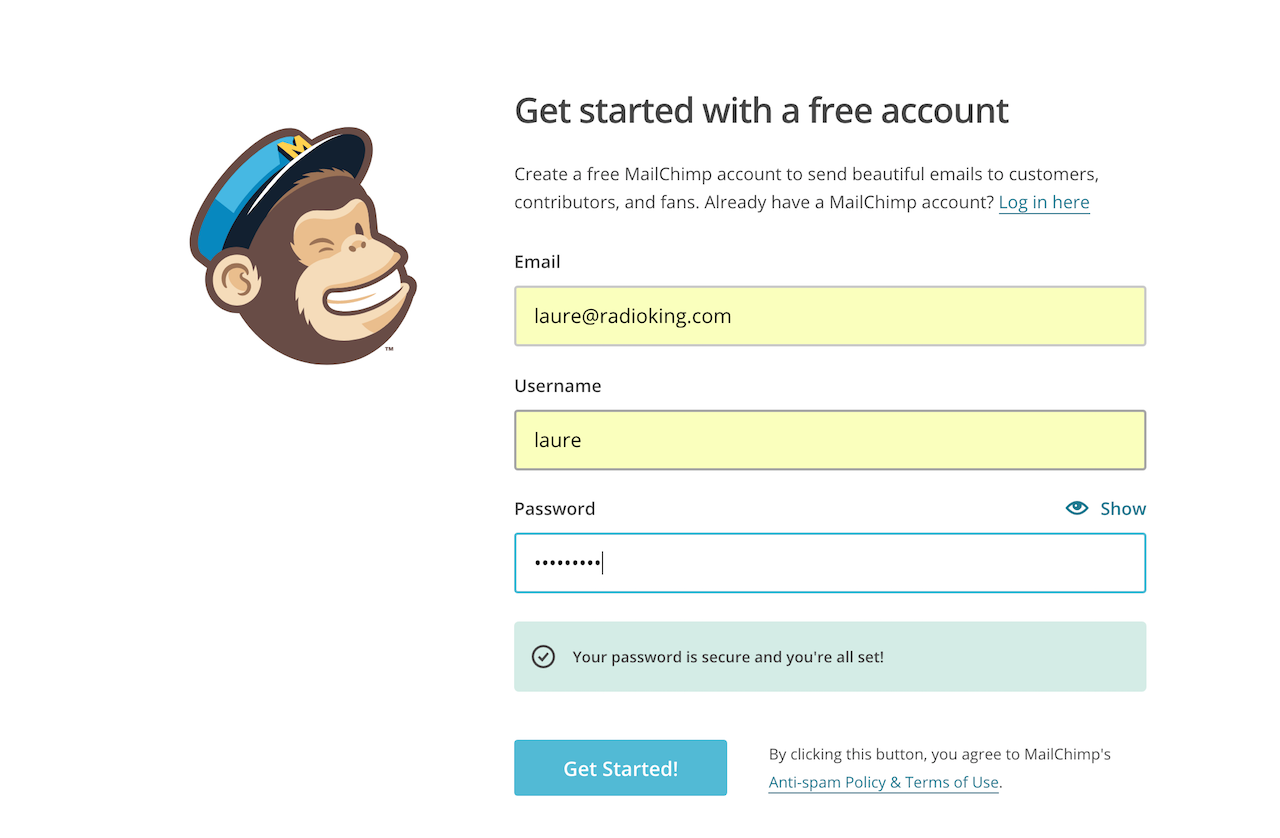
Task: Click the trademark symbol below the chimp logo
Action: [x=389, y=350]
